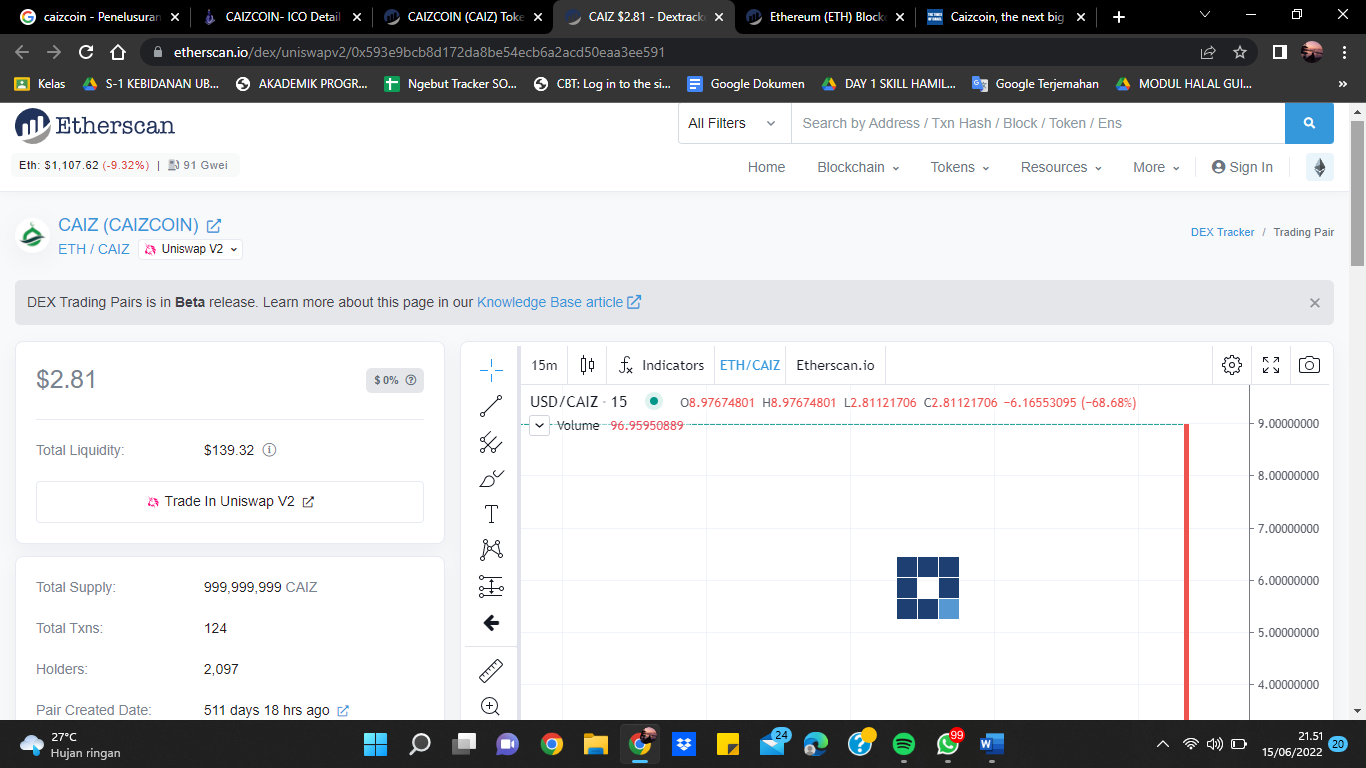Reload the page in the browser

pos(86,52)
